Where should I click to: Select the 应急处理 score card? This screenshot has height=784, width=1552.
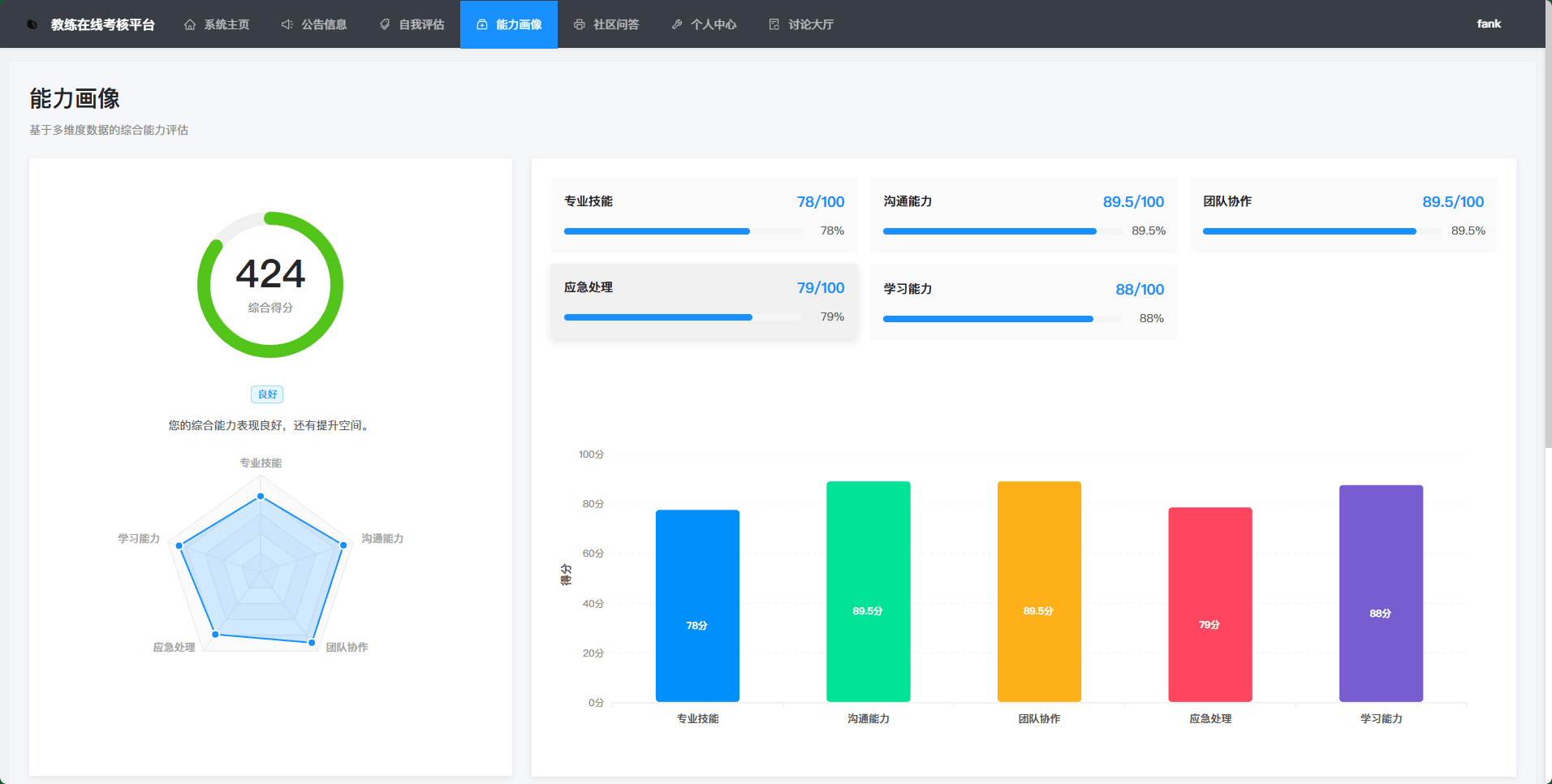click(x=704, y=302)
